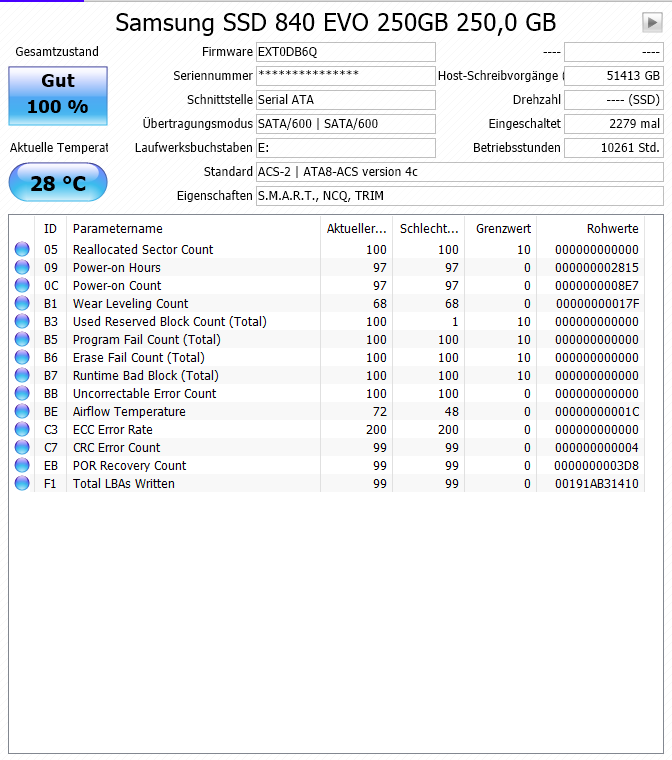Select the POR Recovery Count parameter name

129,465
